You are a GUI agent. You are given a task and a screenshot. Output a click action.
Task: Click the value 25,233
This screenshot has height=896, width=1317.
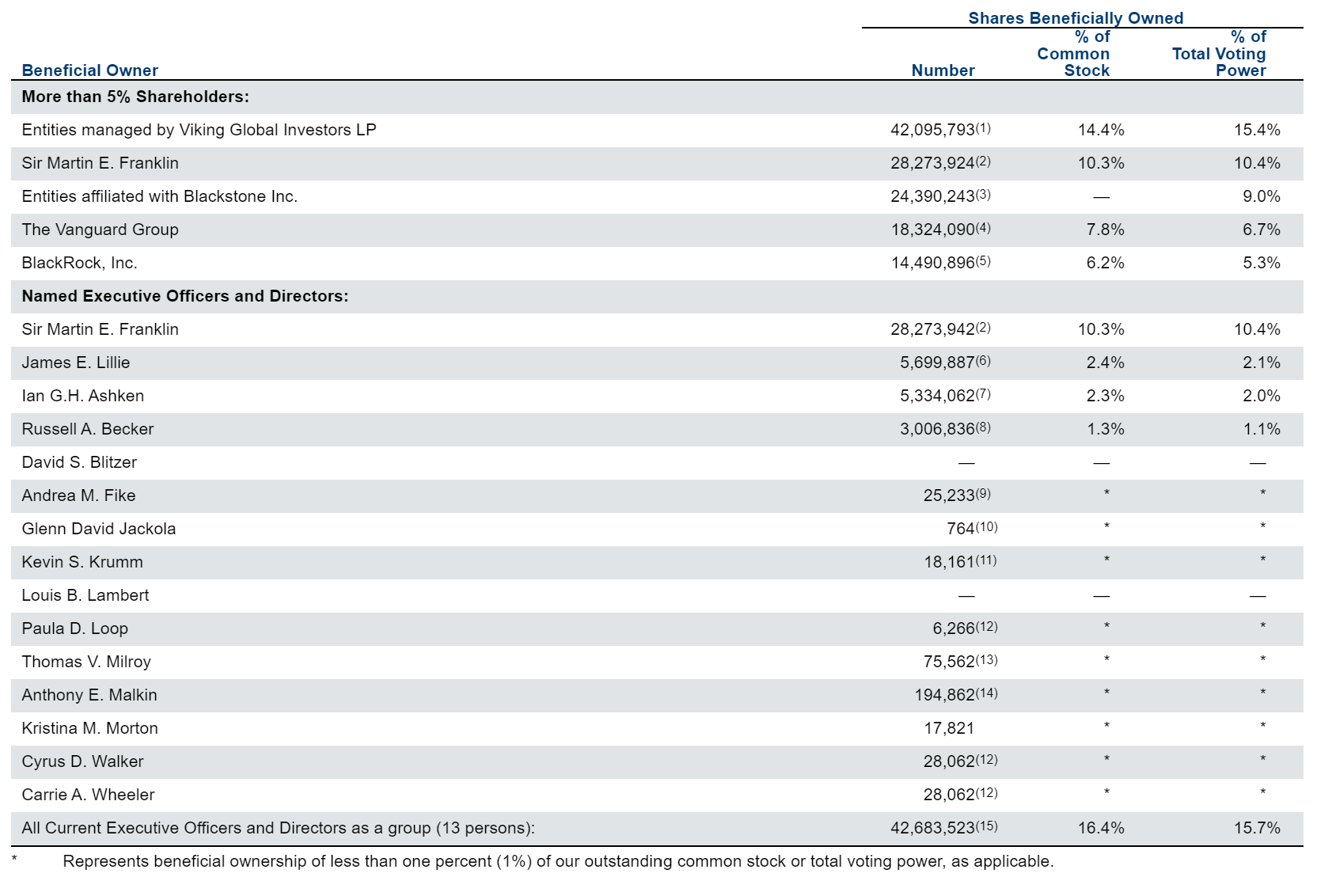(x=949, y=495)
